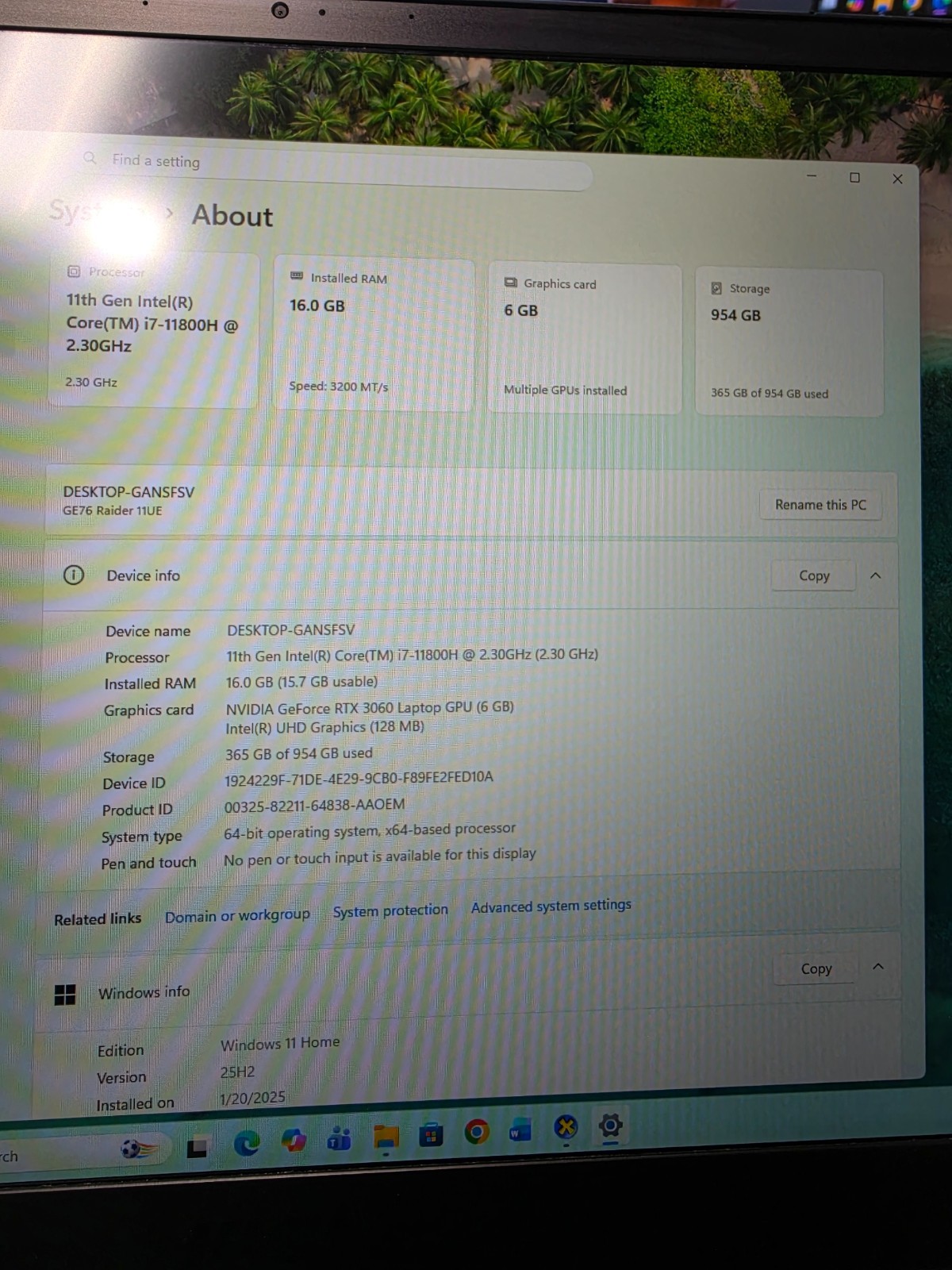
Task: Minimize the Settings window
Action: point(811,175)
